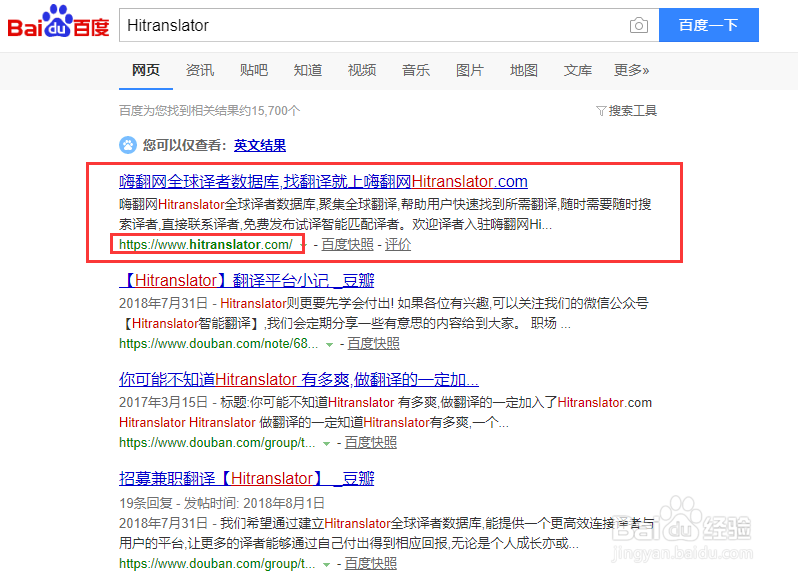Screen dimensions: 798x581
Task: Expand dropdown arrow under 招募兼职翻译 result
Action: click(x=326, y=565)
